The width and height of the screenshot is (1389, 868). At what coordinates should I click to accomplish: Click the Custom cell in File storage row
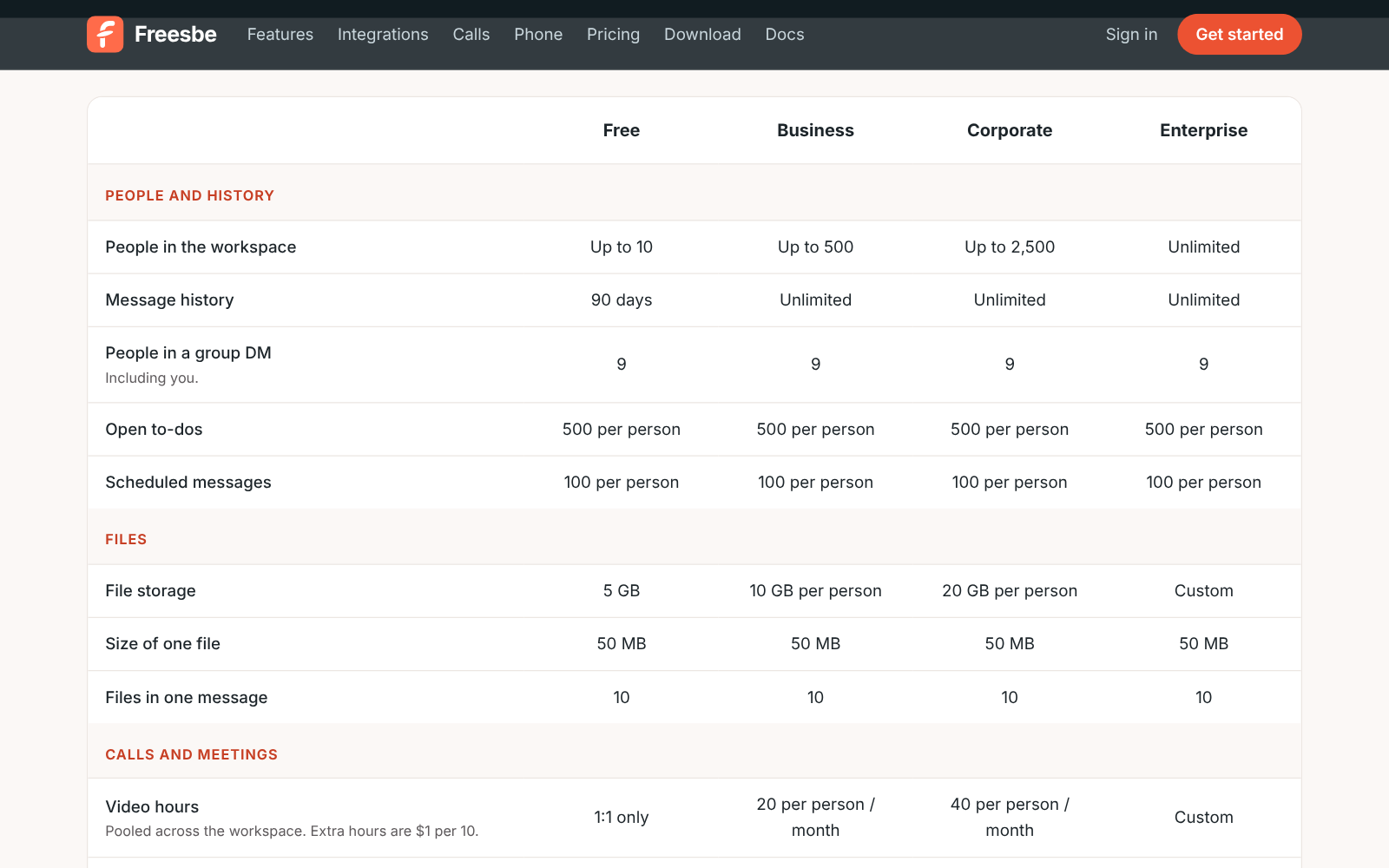point(1203,591)
